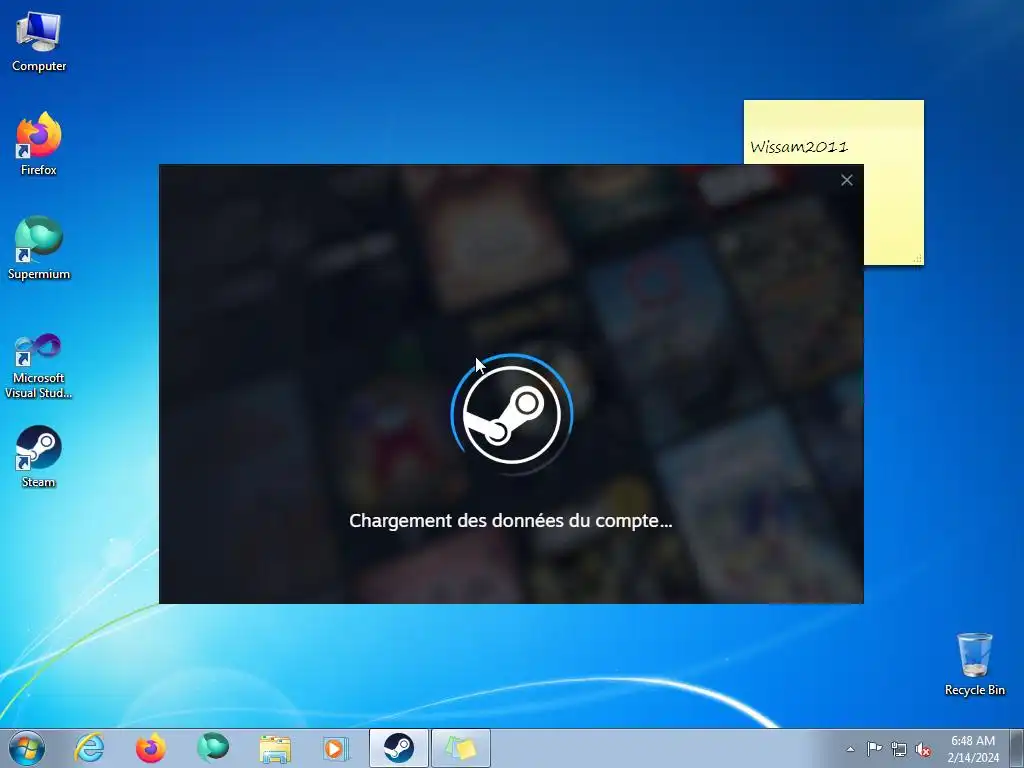The image size is (1024, 768).
Task: Launch Internet Explorer from the taskbar
Action: pos(89,748)
